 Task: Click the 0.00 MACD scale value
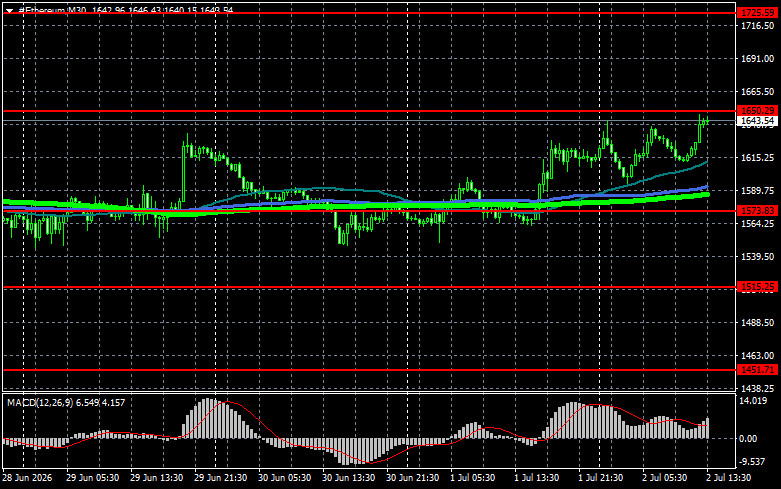[x=749, y=439]
